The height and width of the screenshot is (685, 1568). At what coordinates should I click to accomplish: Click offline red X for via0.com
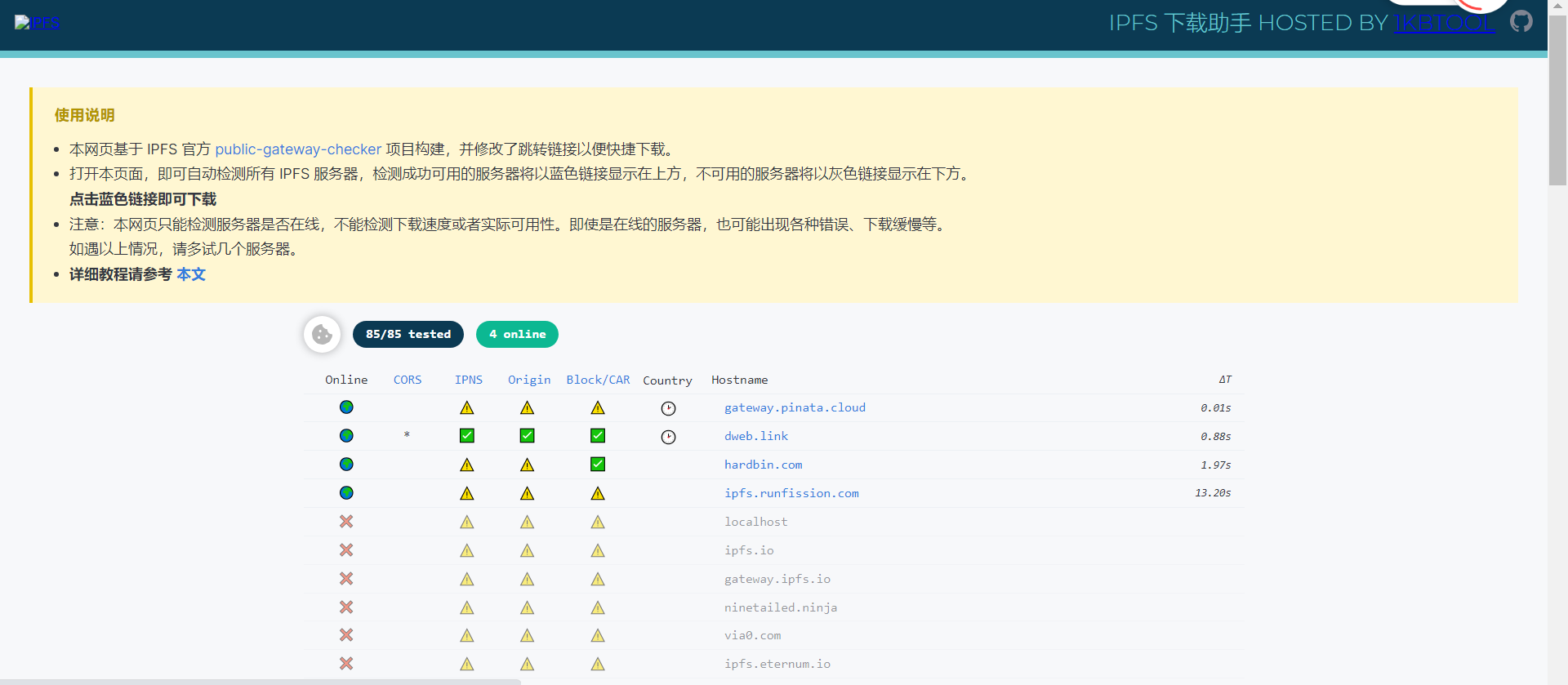[x=346, y=634]
